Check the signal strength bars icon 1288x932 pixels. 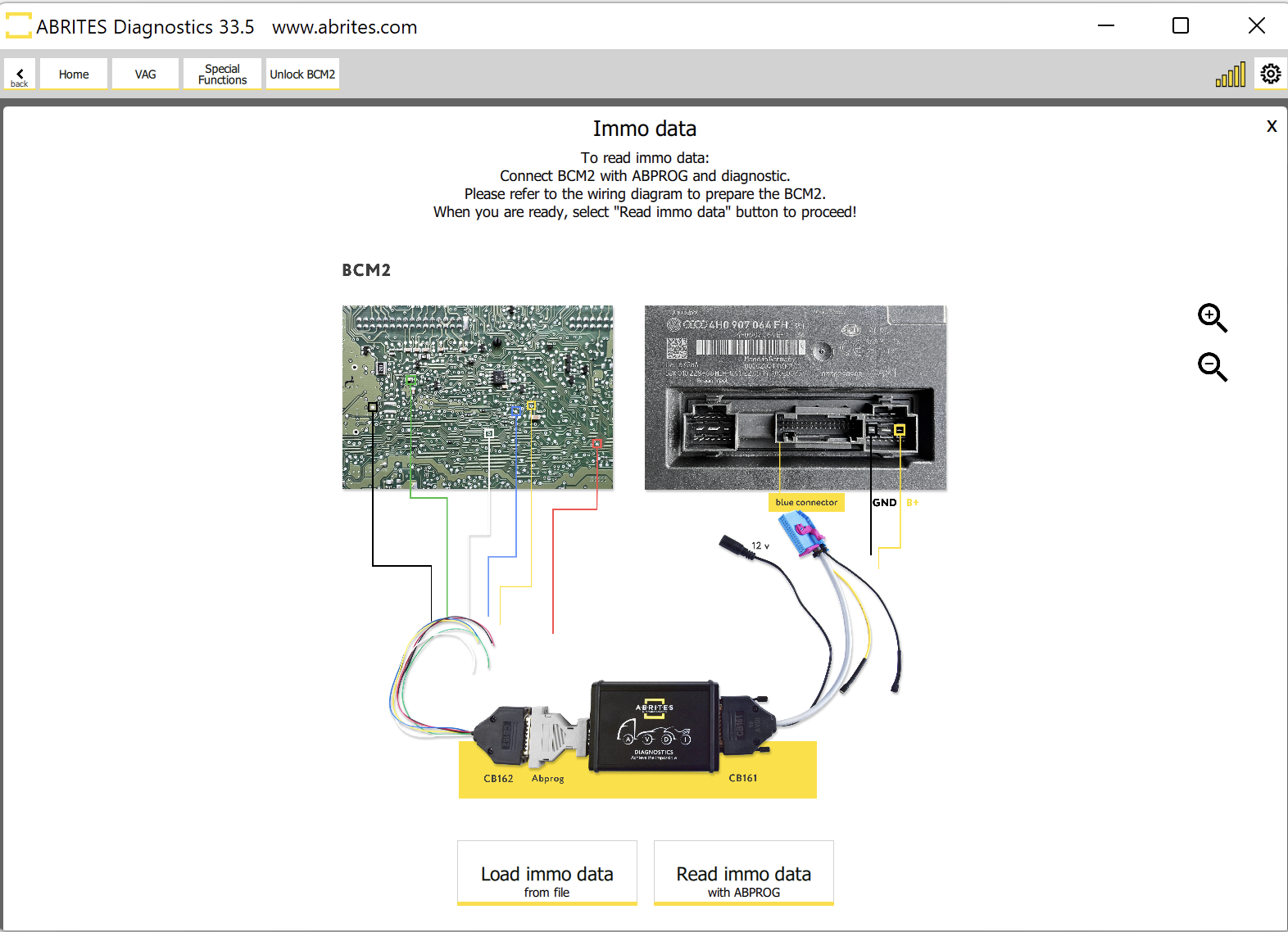click(x=1231, y=74)
